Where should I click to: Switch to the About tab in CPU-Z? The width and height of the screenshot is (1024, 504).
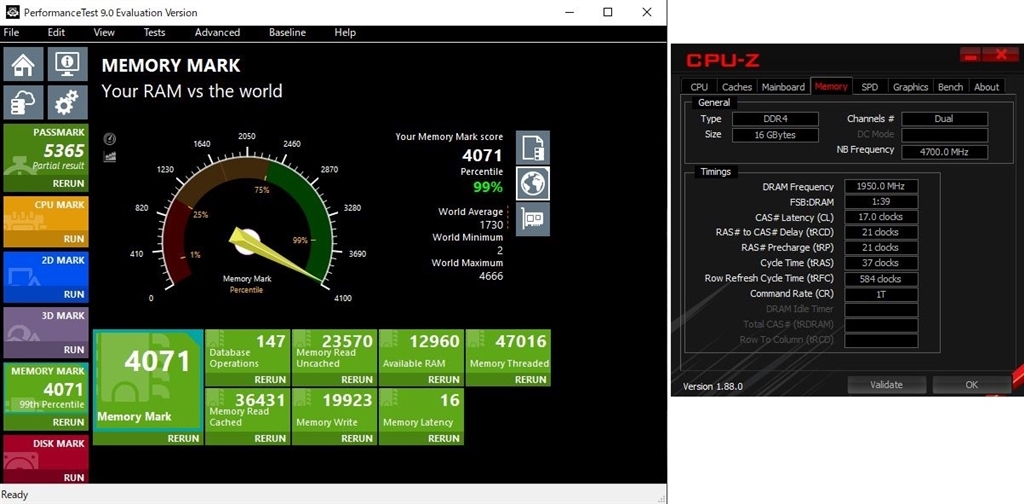pos(986,87)
